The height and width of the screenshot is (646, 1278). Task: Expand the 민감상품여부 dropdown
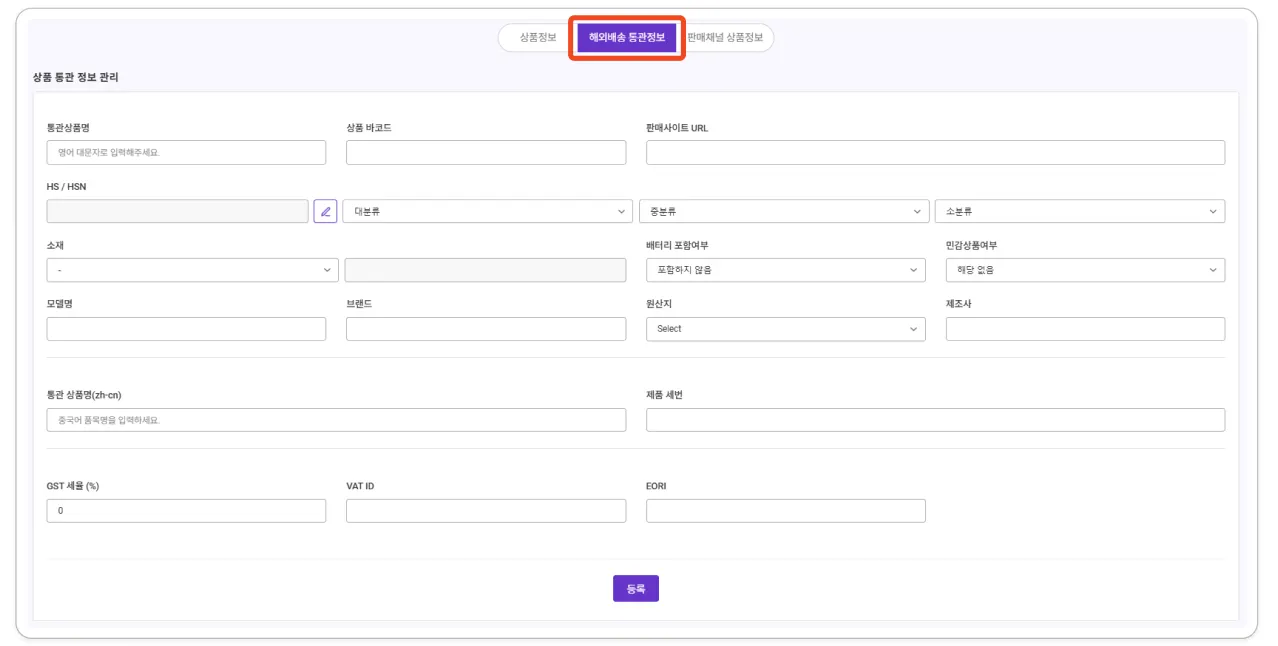(x=1085, y=270)
